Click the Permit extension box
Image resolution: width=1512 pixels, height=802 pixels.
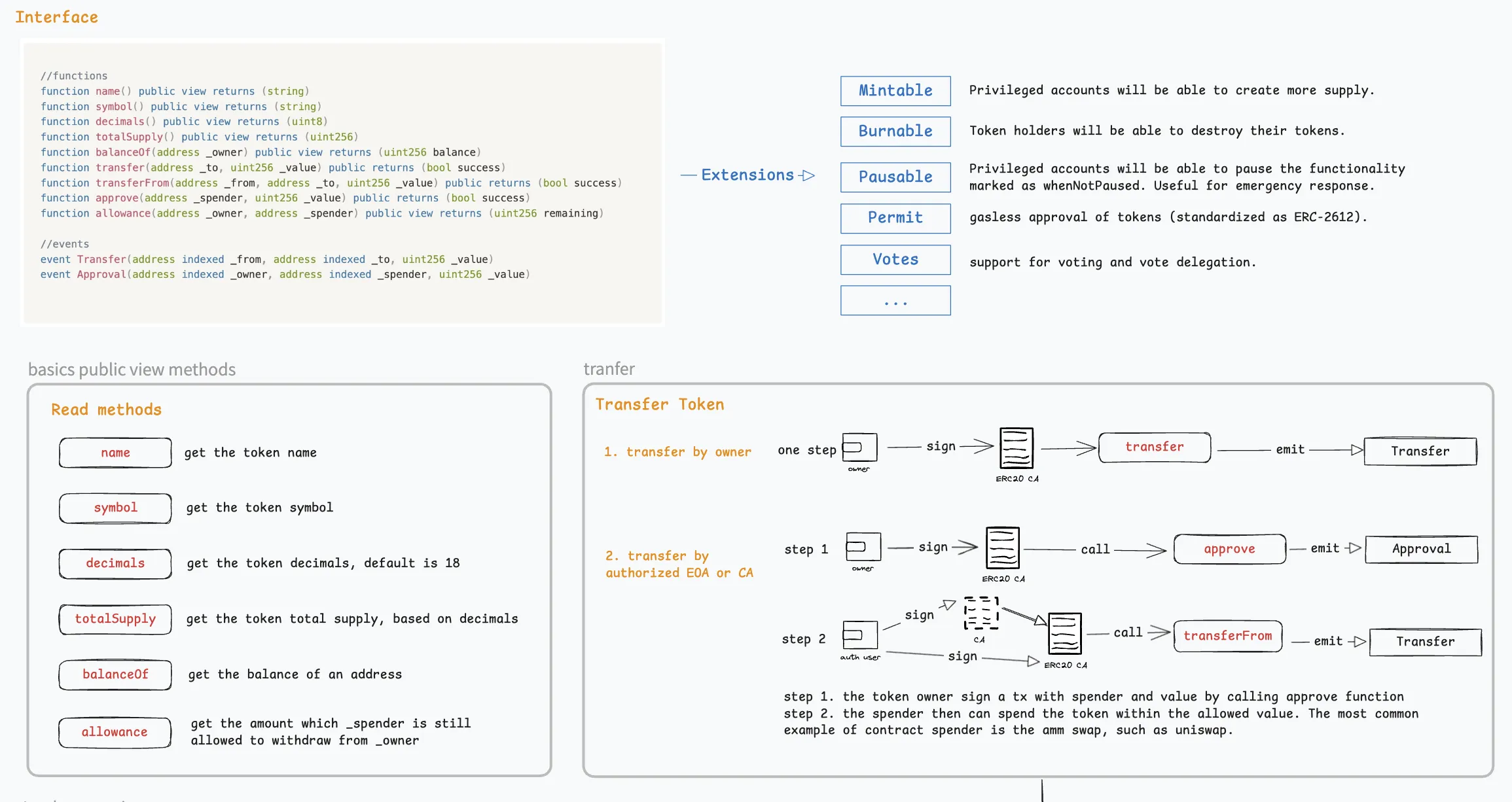pos(895,218)
